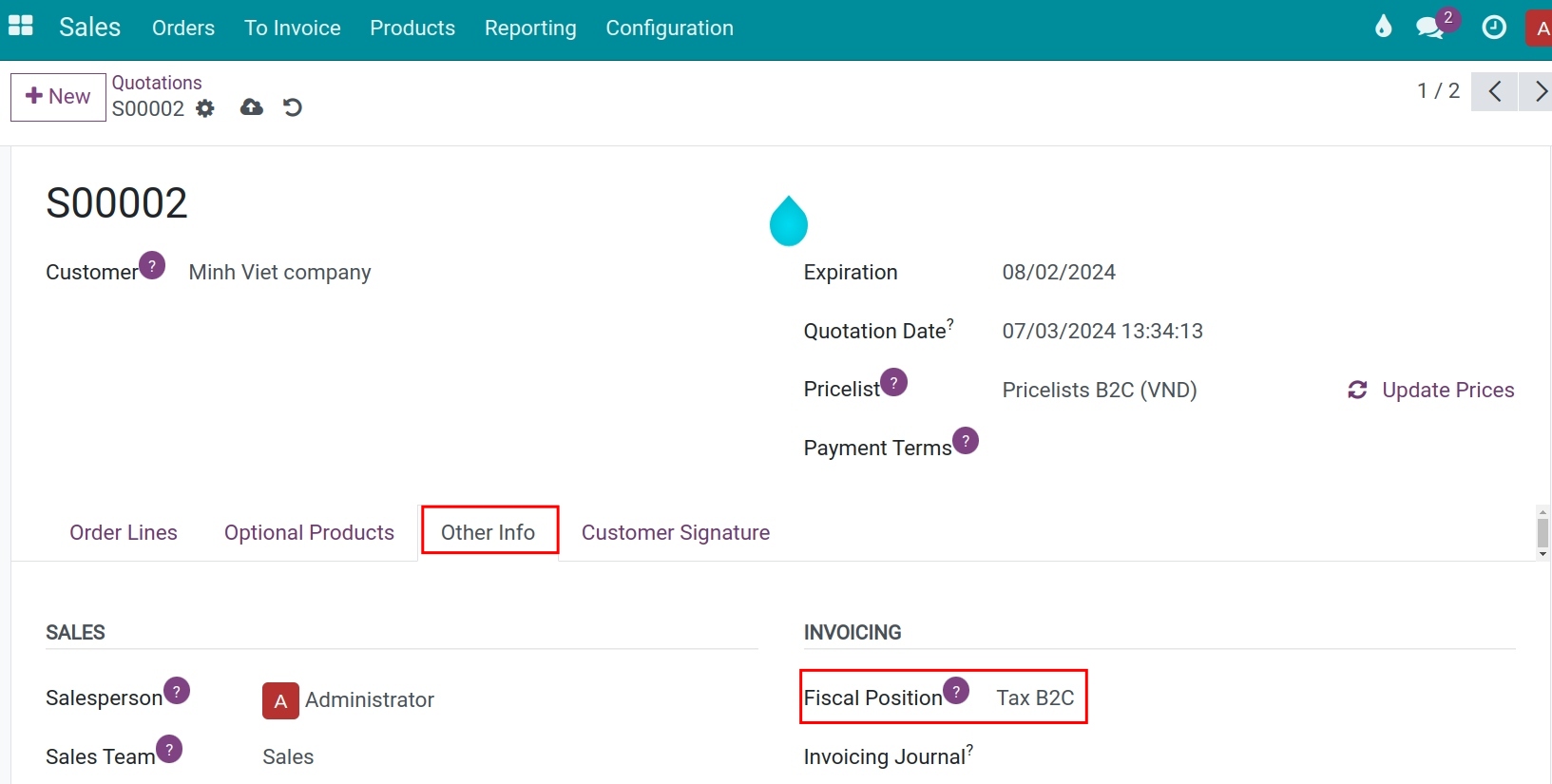Image resolution: width=1552 pixels, height=784 pixels.
Task: Open the conversations icon with 2 unread badge
Action: [1431, 27]
